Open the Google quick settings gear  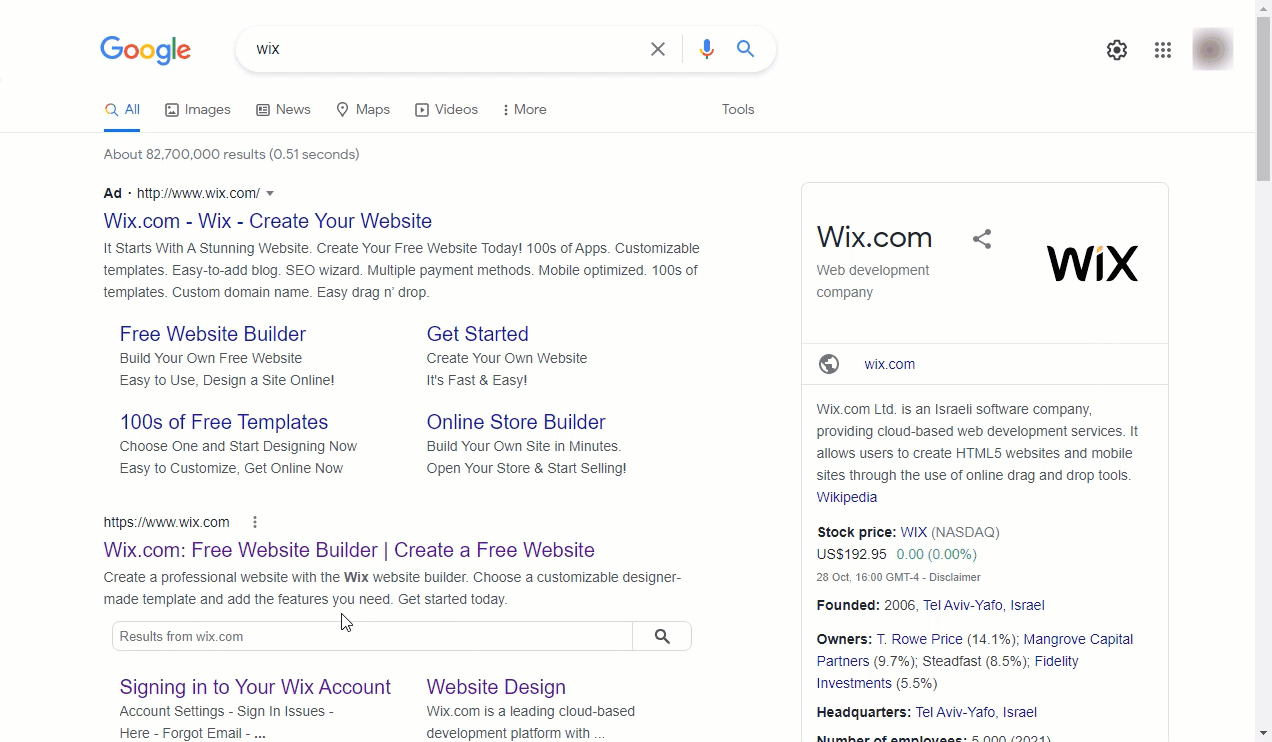pos(1117,49)
